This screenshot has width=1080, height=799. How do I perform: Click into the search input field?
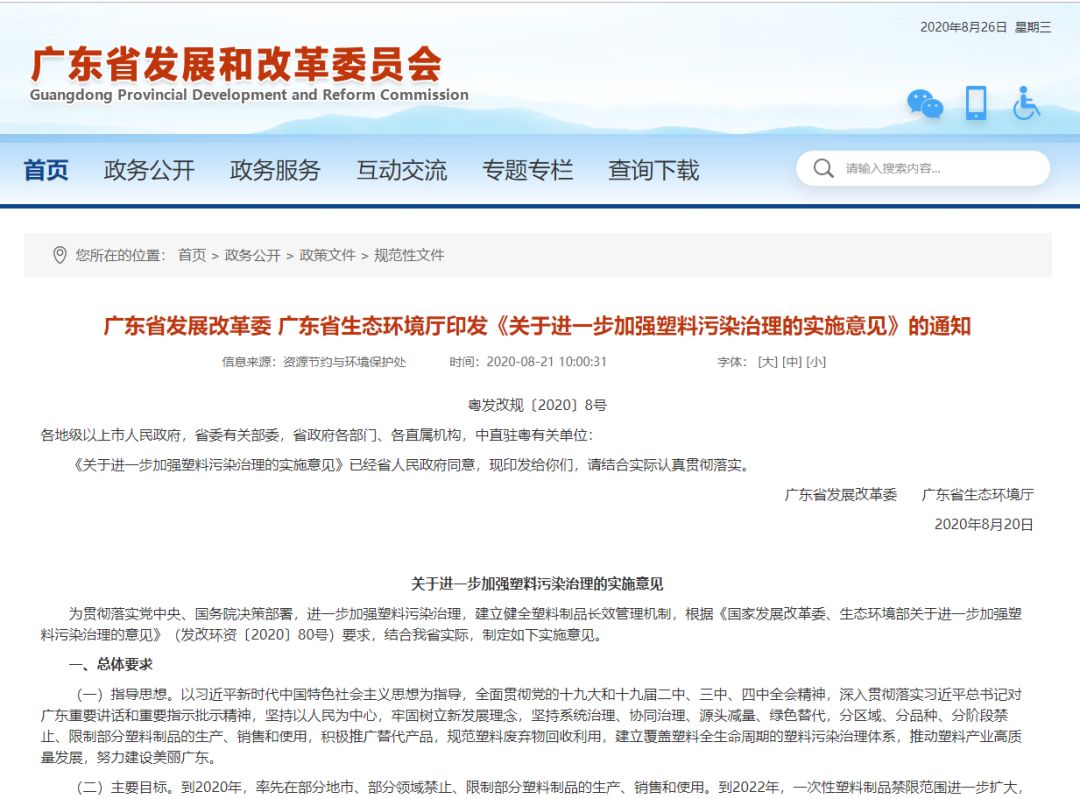(x=923, y=168)
